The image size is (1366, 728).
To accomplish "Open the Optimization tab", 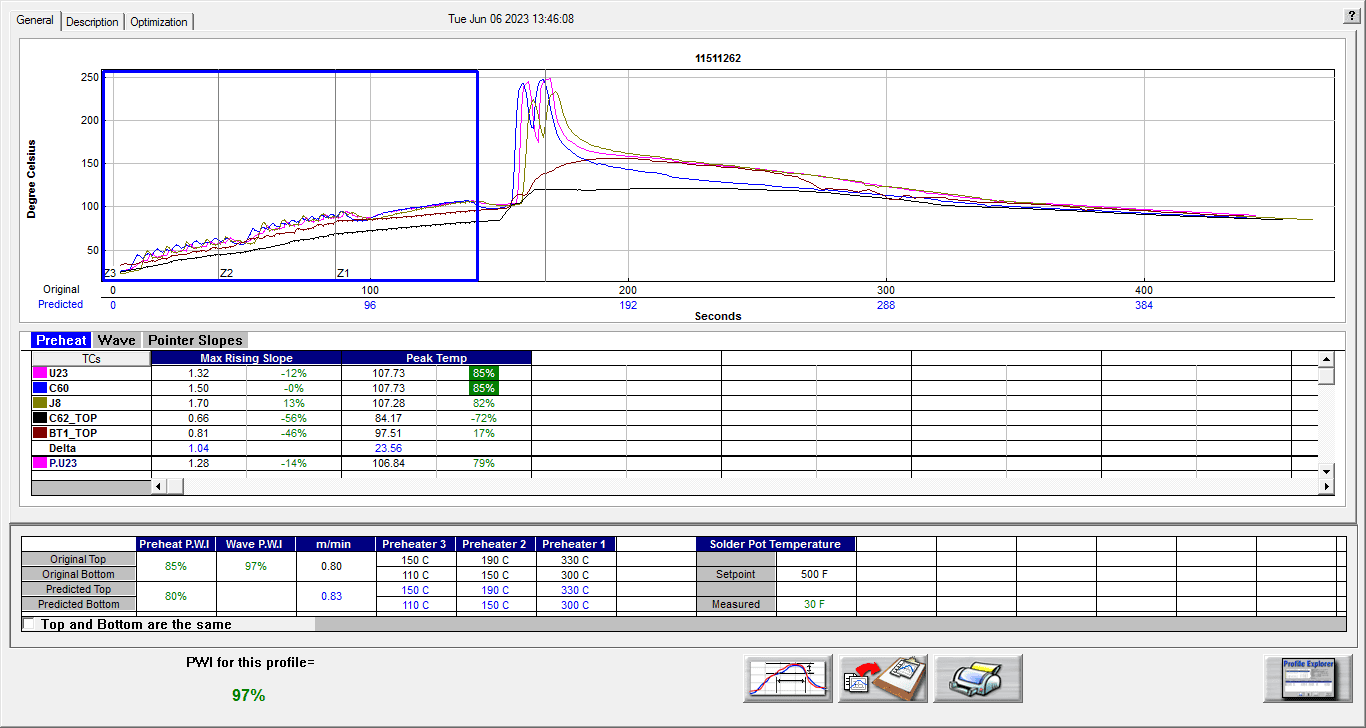I will pyautogui.click(x=158, y=21).
